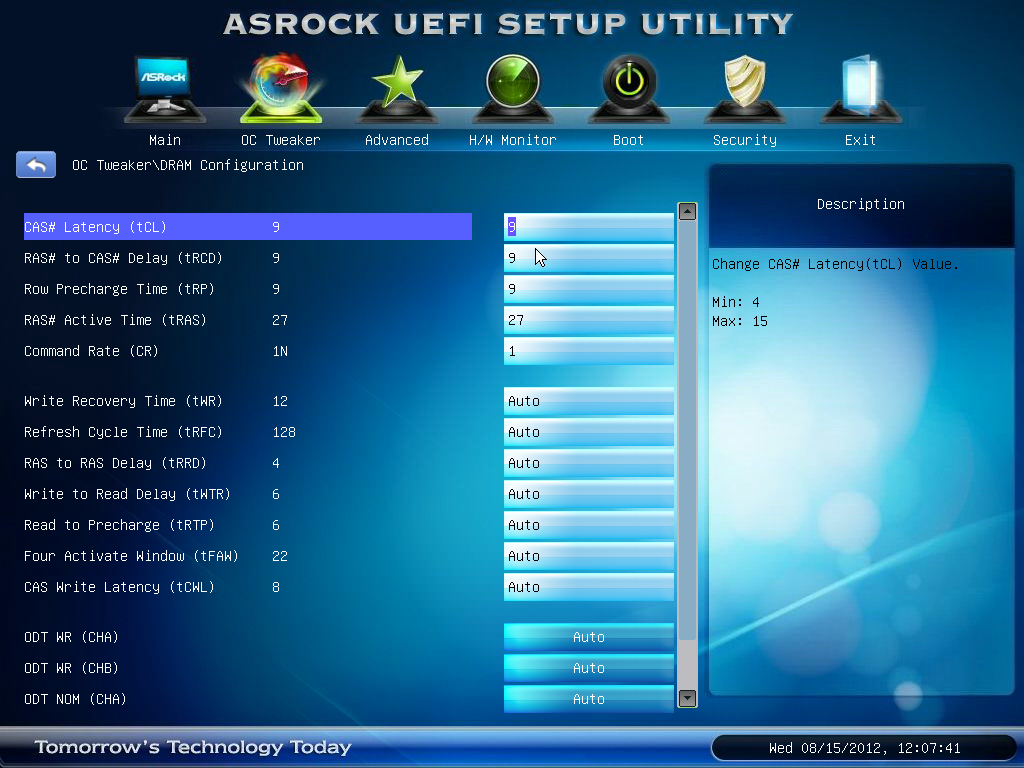The image size is (1024, 768).
Task: Switch to the Exit tab label
Action: (860, 140)
